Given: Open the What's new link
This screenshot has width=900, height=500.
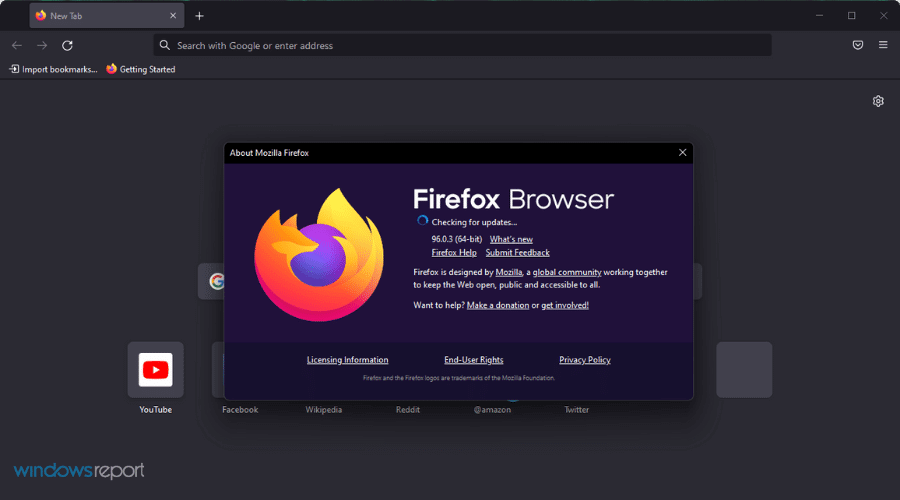Looking at the screenshot, I should point(511,239).
